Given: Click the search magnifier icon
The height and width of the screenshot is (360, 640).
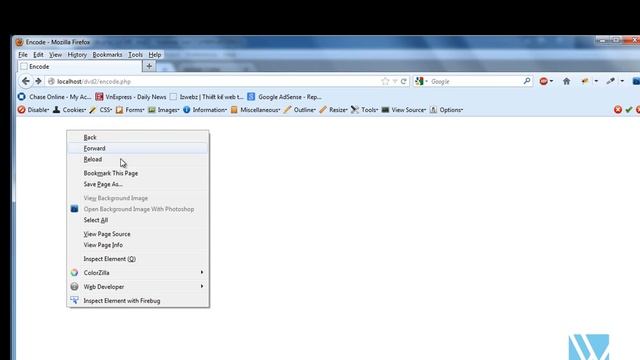Looking at the screenshot, I should coord(527,81).
